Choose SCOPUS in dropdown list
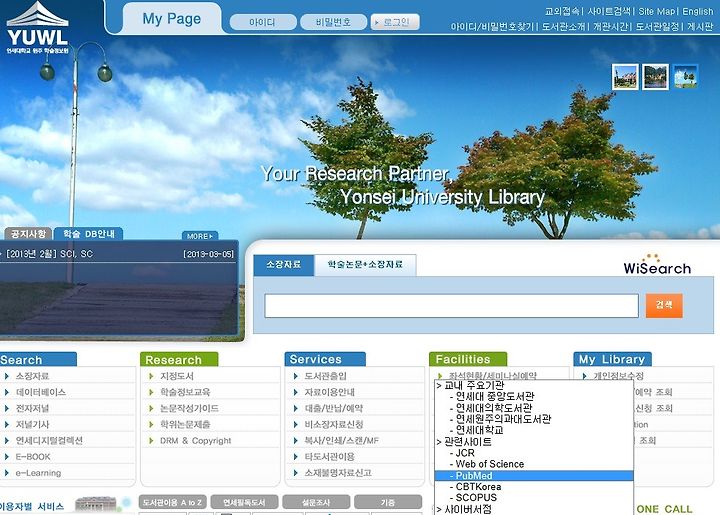Image resolution: width=720 pixels, height=515 pixels. (x=534, y=498)
